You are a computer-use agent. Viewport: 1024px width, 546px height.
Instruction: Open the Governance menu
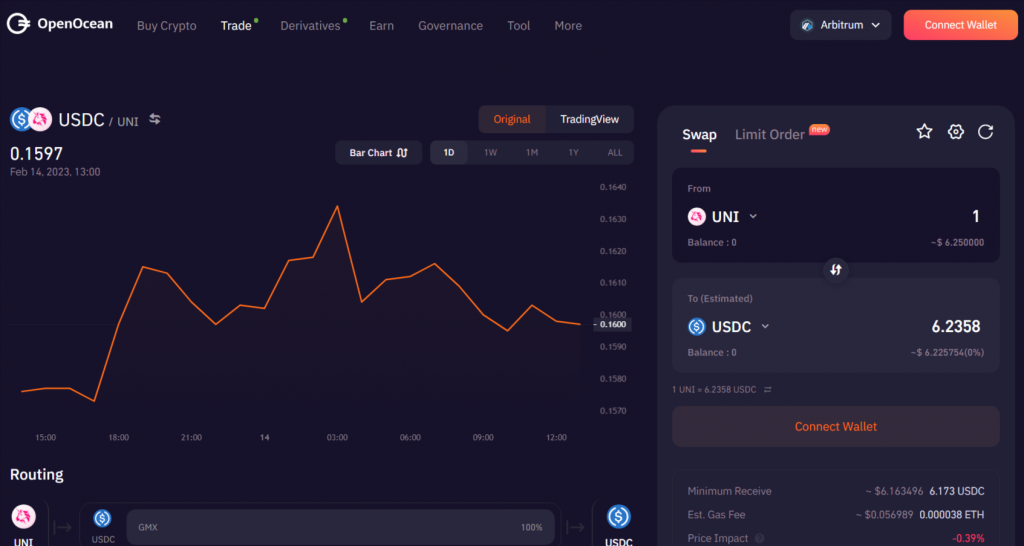[451, 25]
